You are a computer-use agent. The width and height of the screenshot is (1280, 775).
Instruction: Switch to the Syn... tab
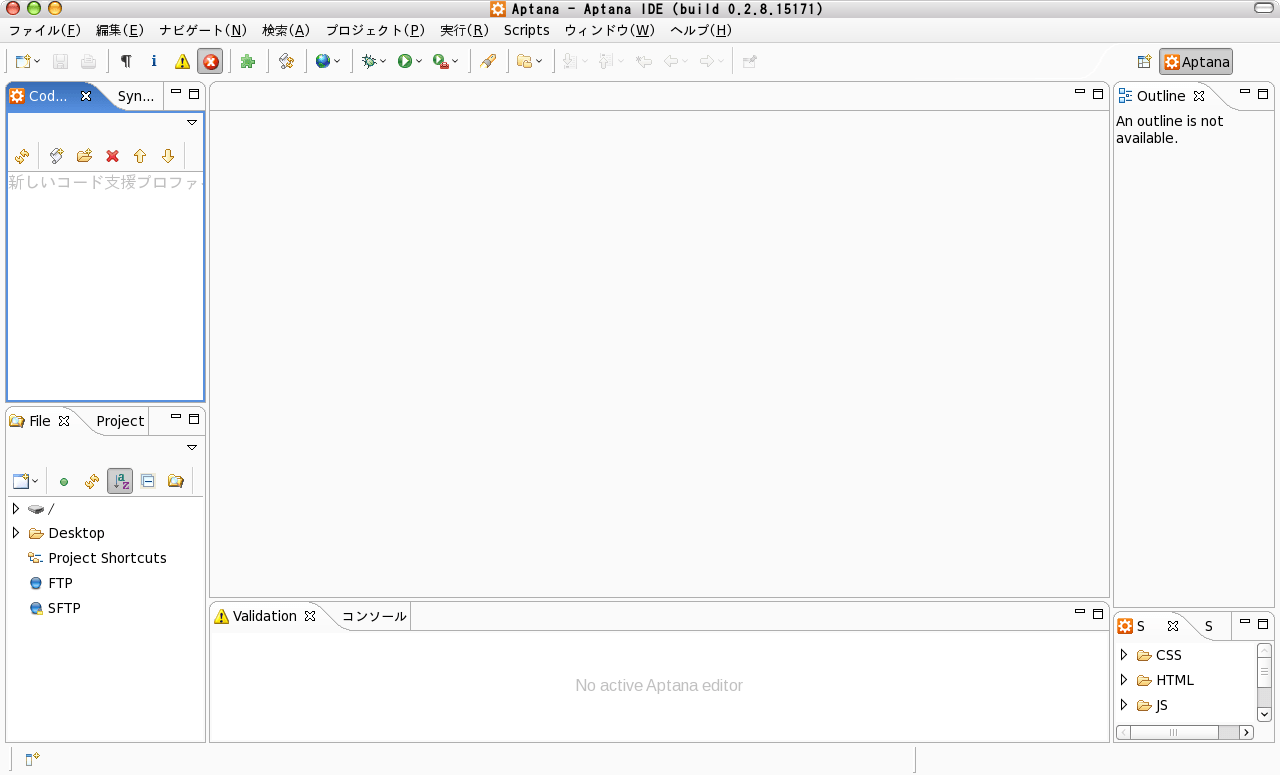click(x=136, y=96)
